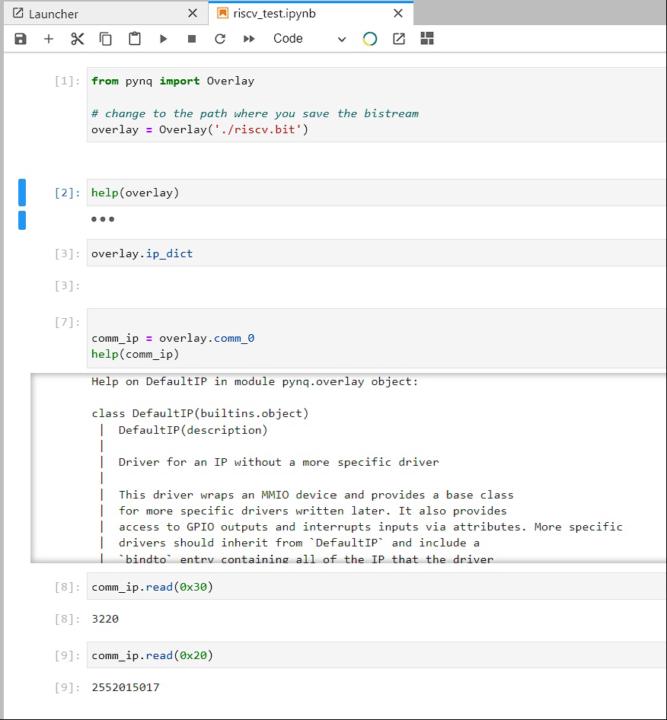Click the grid layout toolbar icon
The height and width of the screenshot is (720, 667).
coord(427,39)
